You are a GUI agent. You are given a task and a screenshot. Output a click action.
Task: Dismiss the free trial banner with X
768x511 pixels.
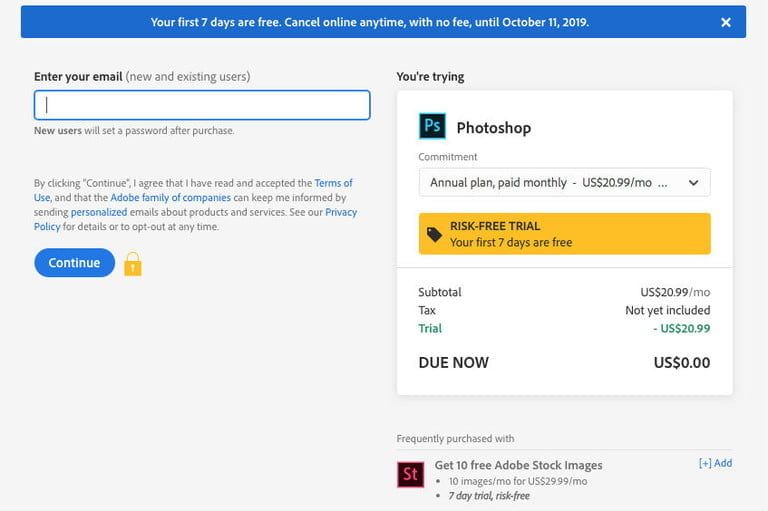[x=726, y=22]
